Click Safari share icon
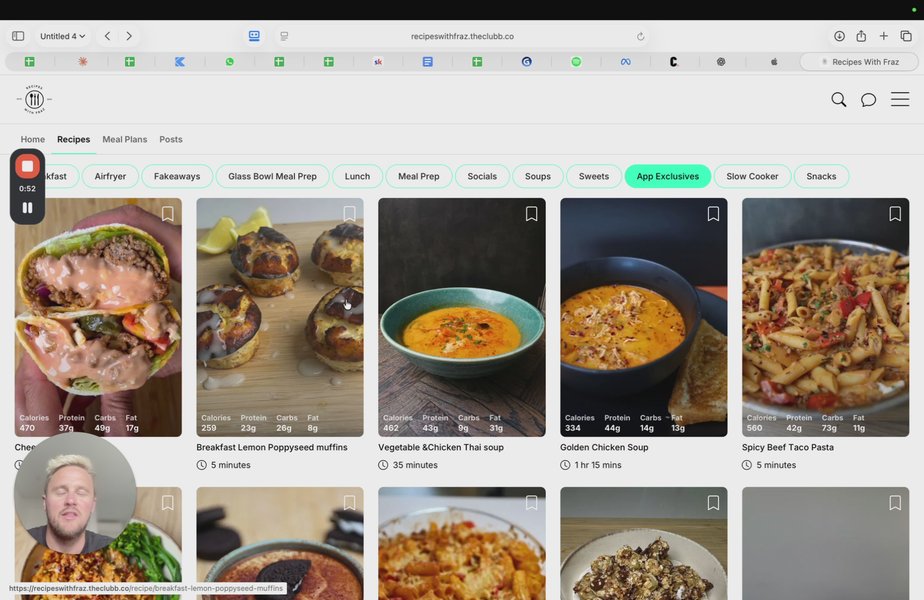Image resolution: width=924 pixels, height=600 pixels. (861, 36)
